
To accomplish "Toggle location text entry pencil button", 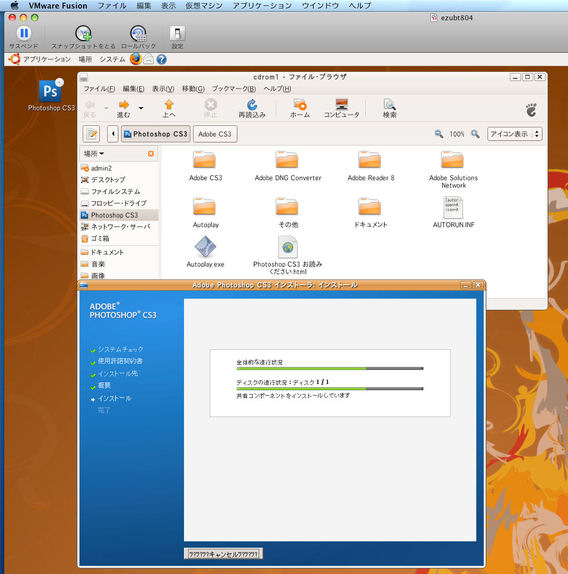I will pos(91,134).
